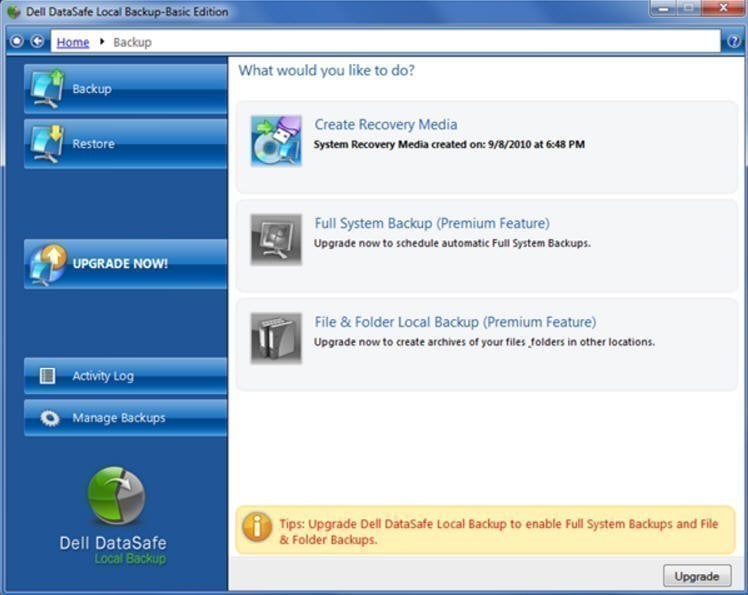Click Full System Backup (Premium Feature) link
Viewport: 748px width, 595px height.
(x=432, y=223)
